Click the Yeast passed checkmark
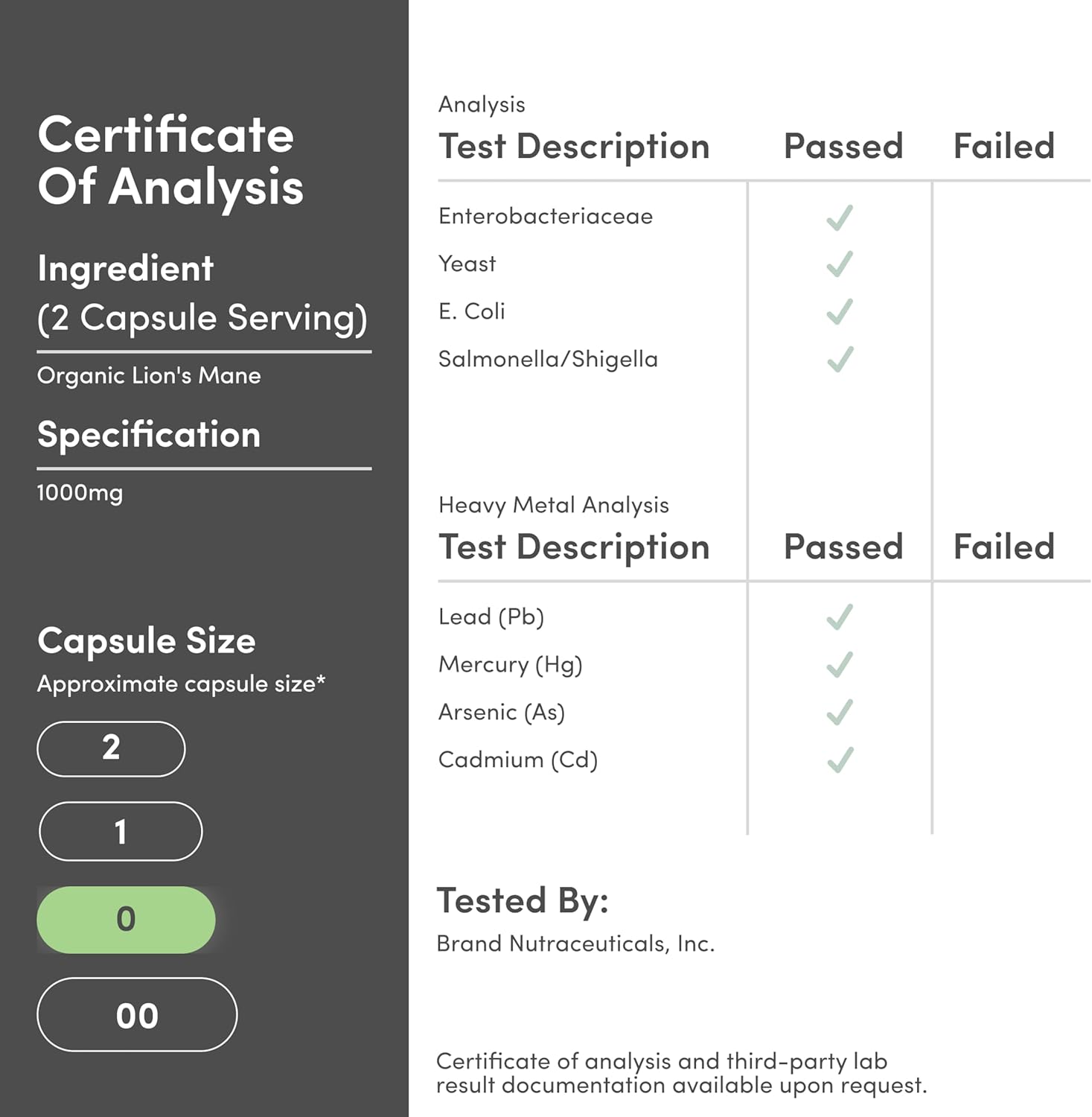The height and width of the screenshot is (1117, 1092). coord(840,264)
